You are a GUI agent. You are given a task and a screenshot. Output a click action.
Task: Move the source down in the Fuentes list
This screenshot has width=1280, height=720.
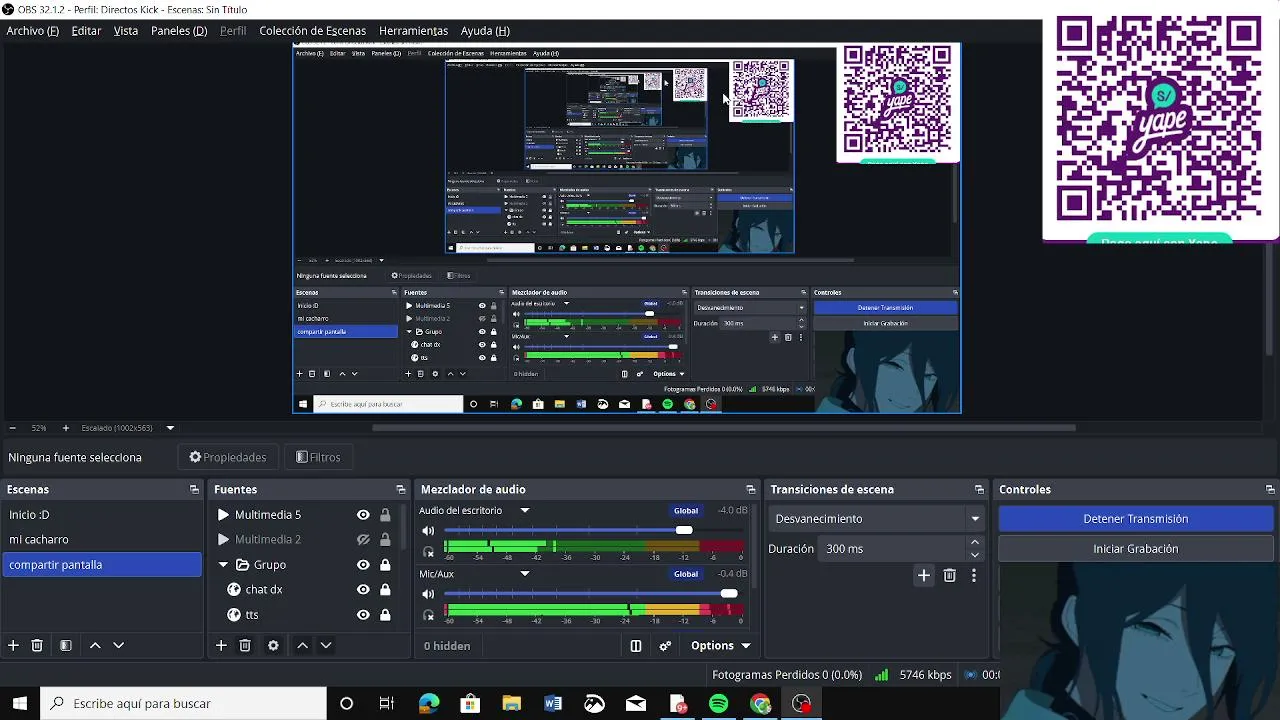[325, 646]
